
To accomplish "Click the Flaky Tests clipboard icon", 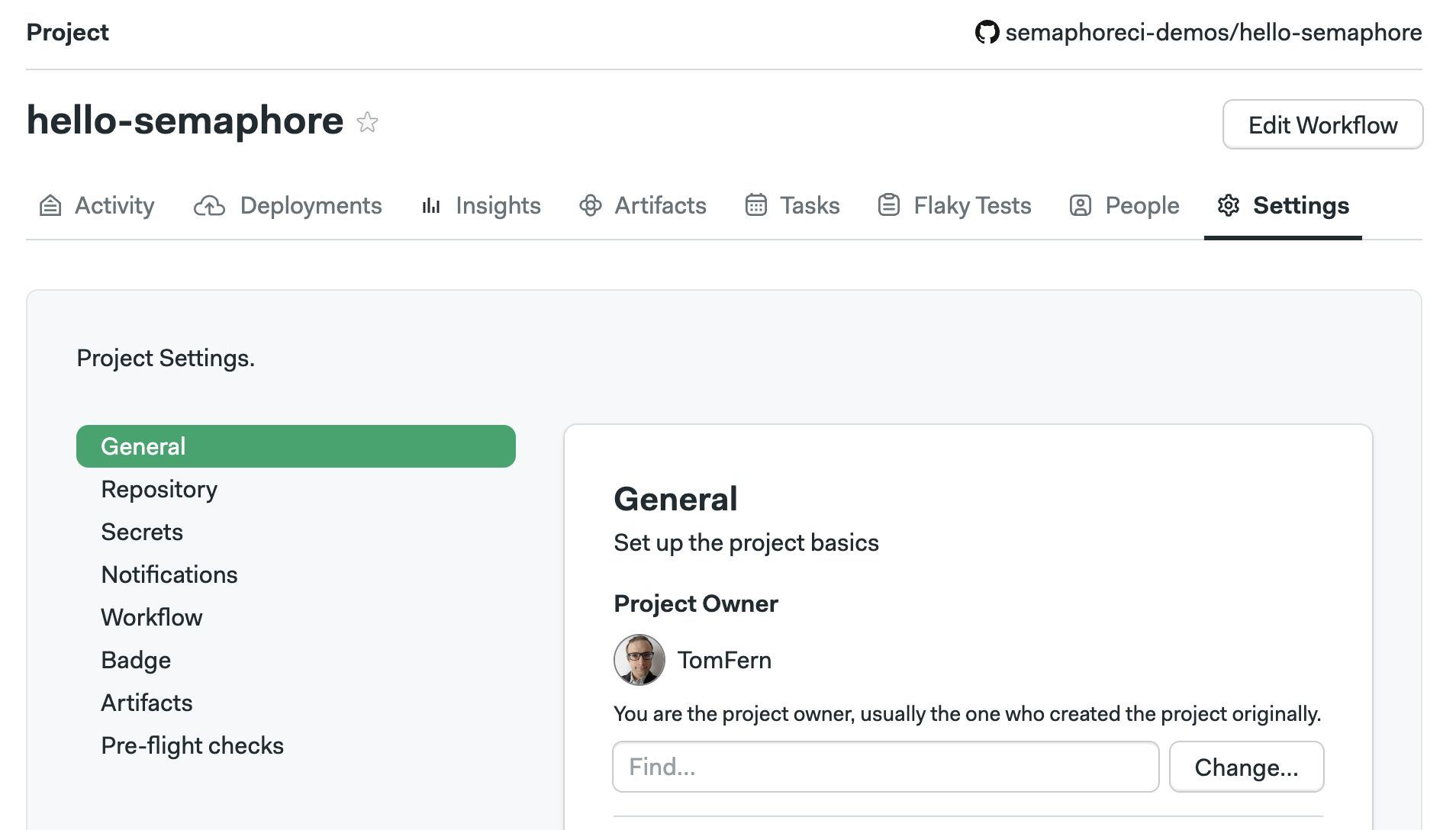I will [889, 205].
